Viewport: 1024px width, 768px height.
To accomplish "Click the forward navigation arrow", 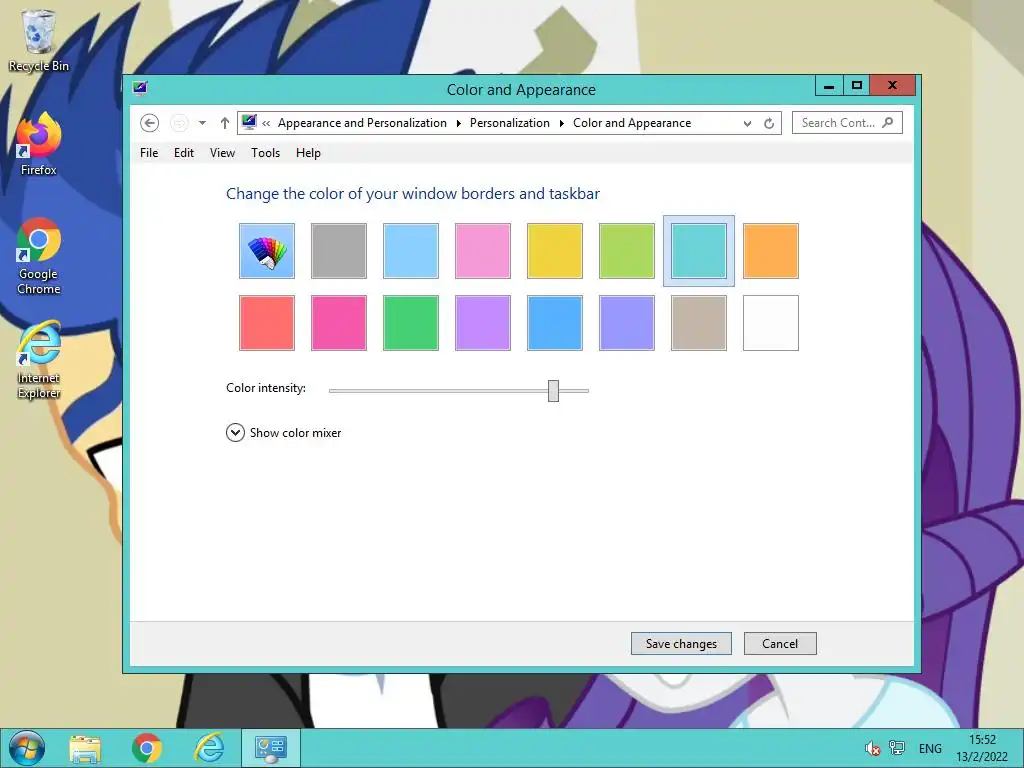I will pos(179,123).
